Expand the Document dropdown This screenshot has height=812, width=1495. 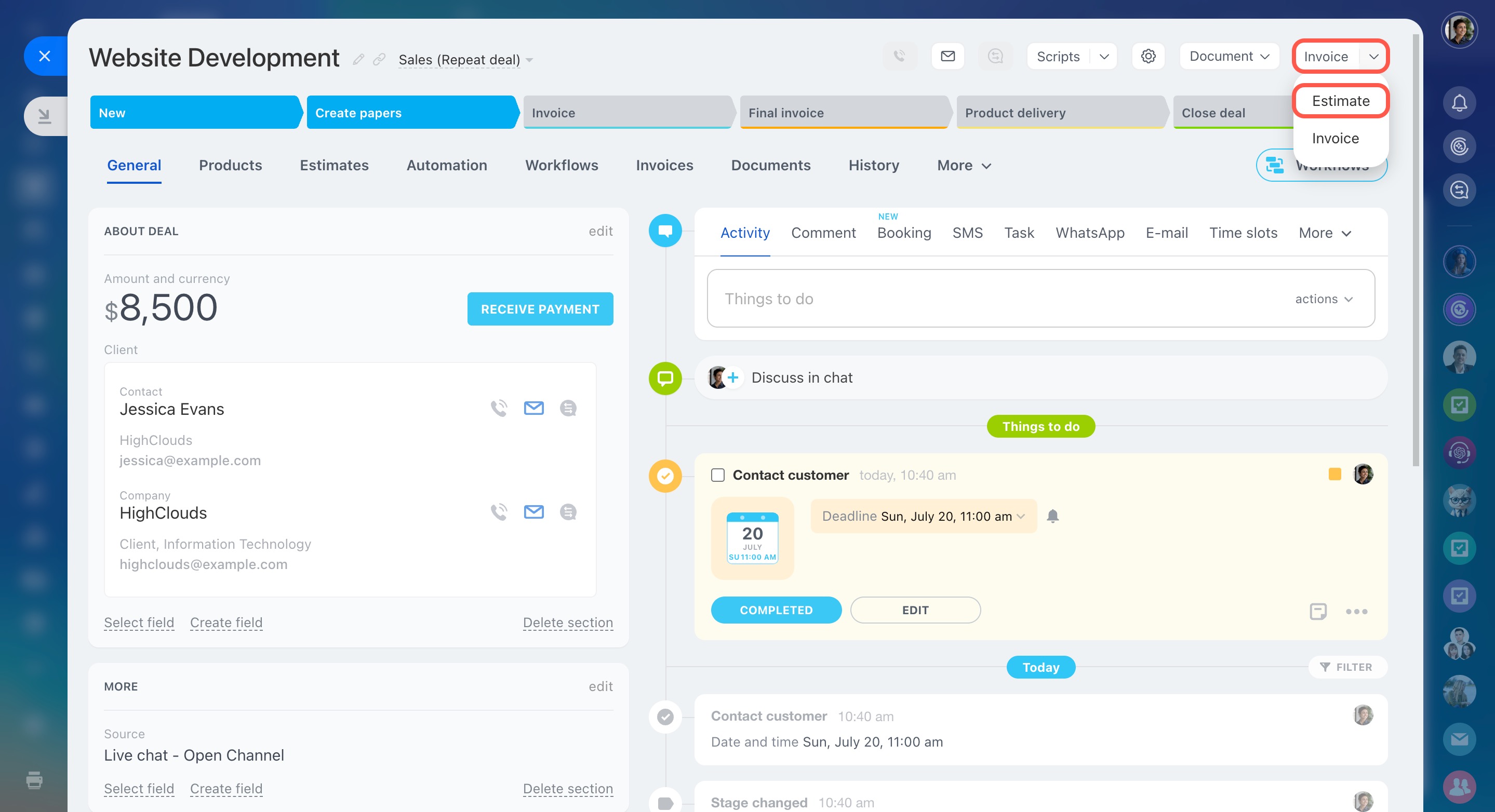click(x=1229, y=56)
